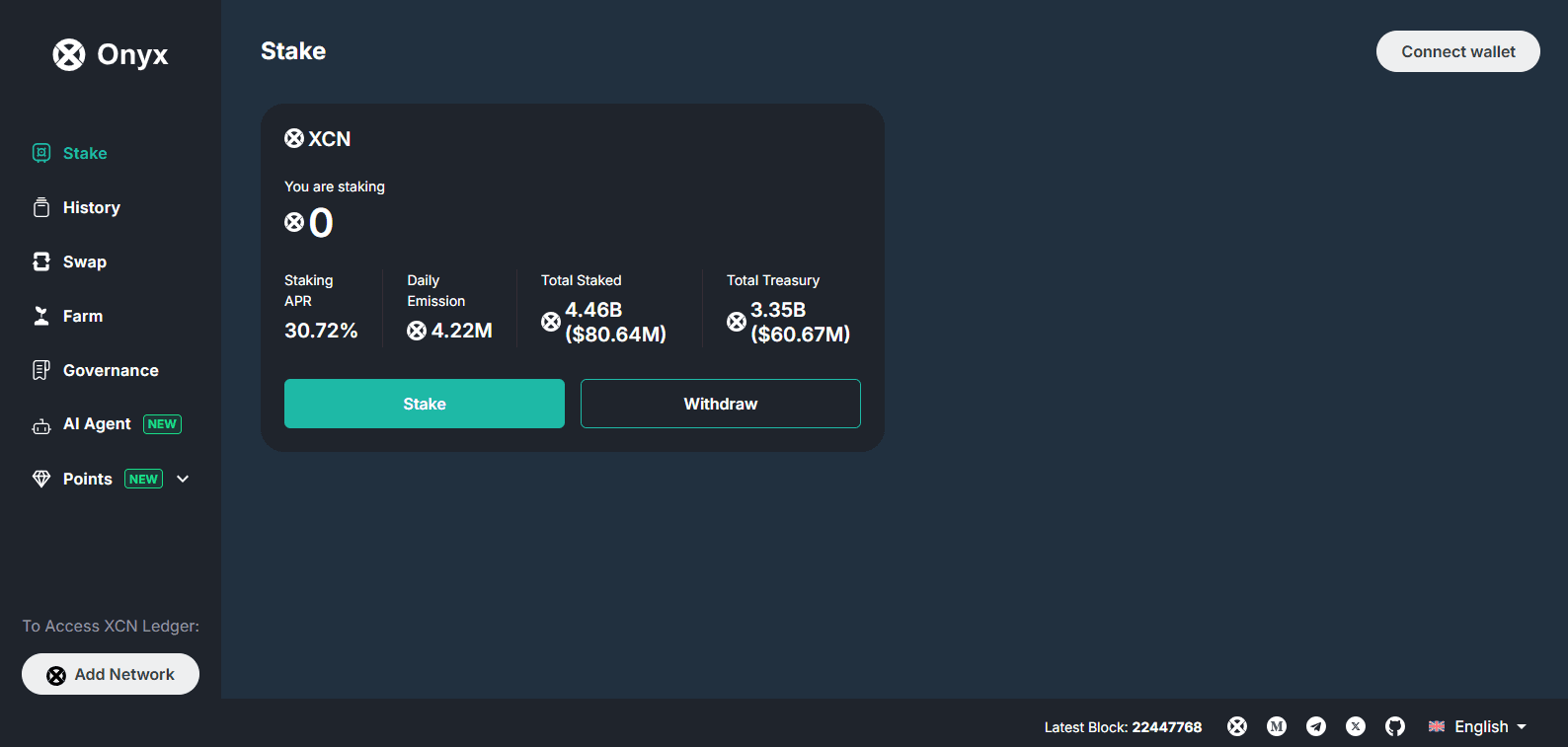Click the Governance icon in sidebar
This screenshot has height=747, width=1568.
[41, 370]
